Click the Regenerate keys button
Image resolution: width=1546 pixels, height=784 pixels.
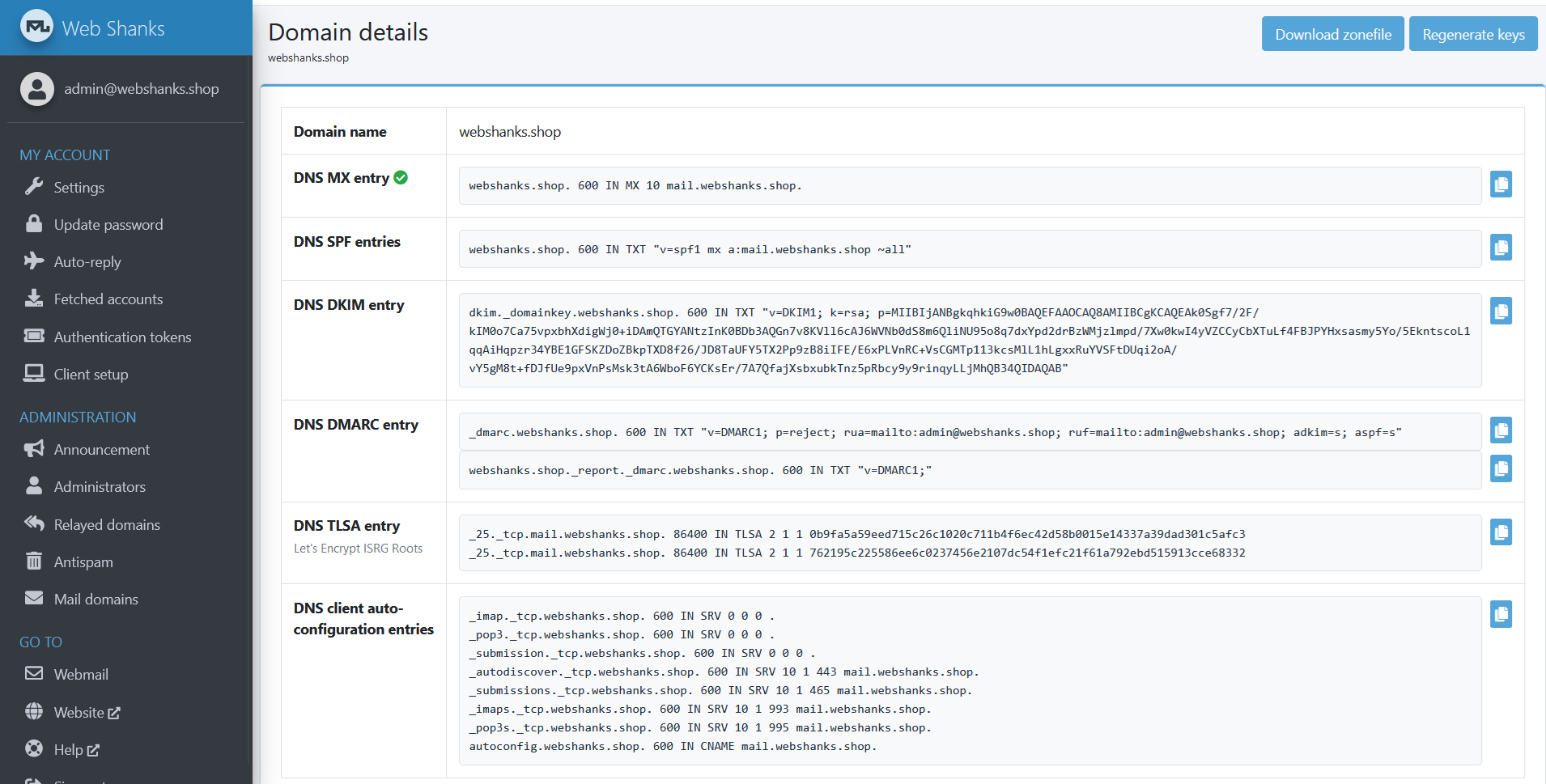[x=1473, y=34]
